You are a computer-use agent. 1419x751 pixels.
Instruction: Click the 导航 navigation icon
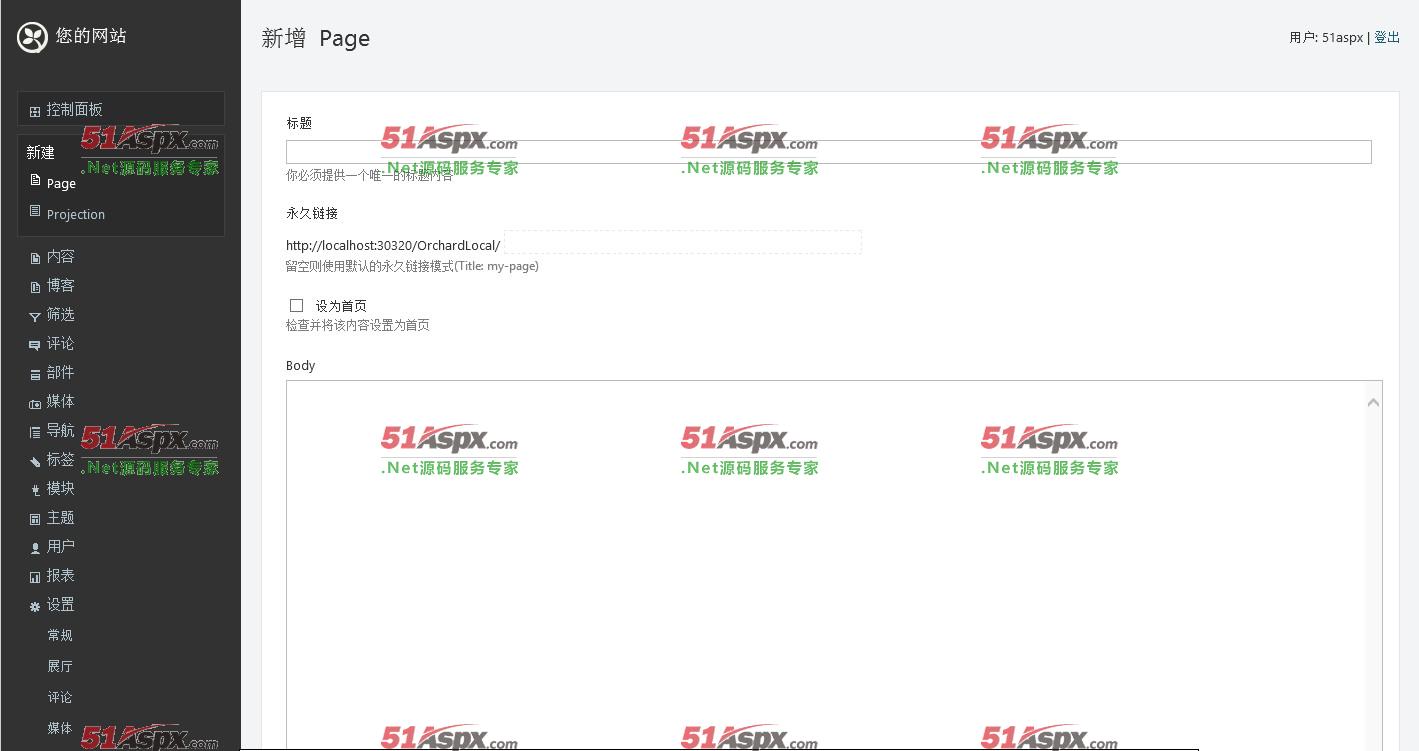[x=35, y=432]
